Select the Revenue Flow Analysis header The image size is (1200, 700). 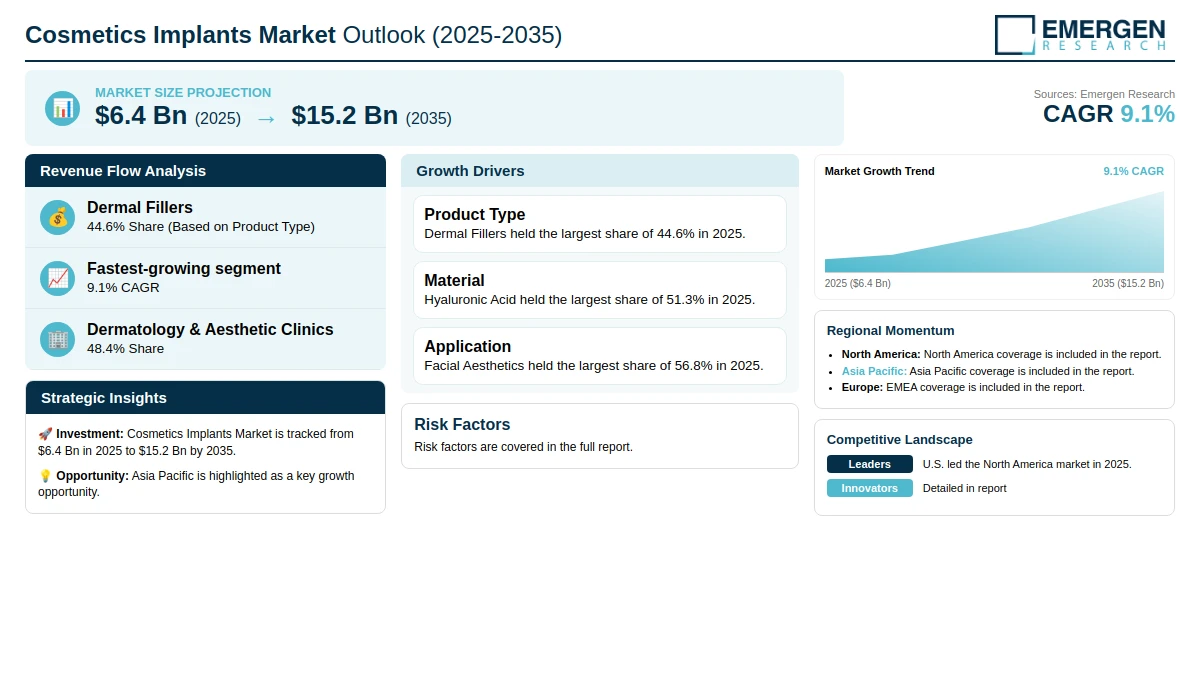205,171
